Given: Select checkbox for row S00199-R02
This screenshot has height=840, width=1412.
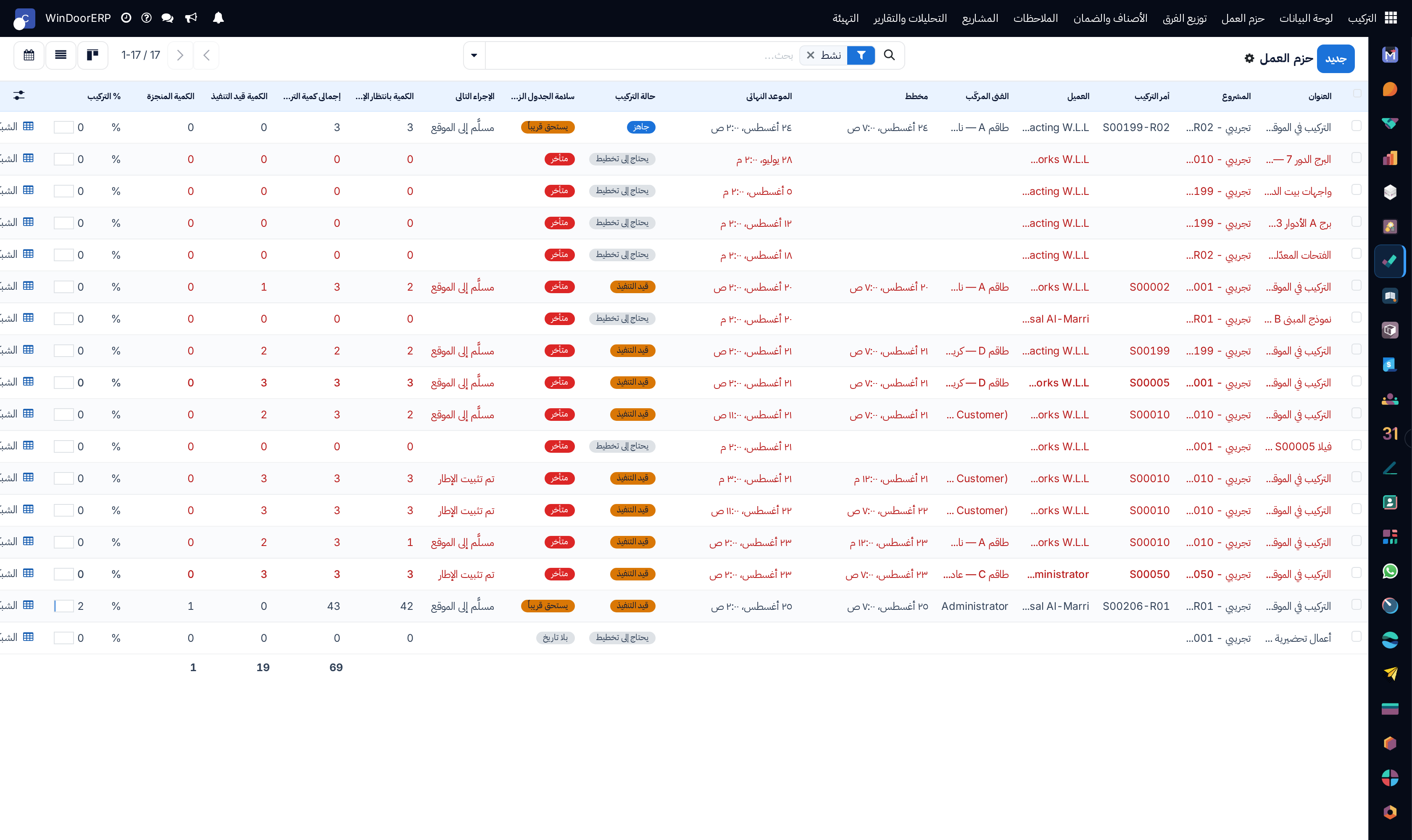Looking at the screenshot, I should [1357, 126].
